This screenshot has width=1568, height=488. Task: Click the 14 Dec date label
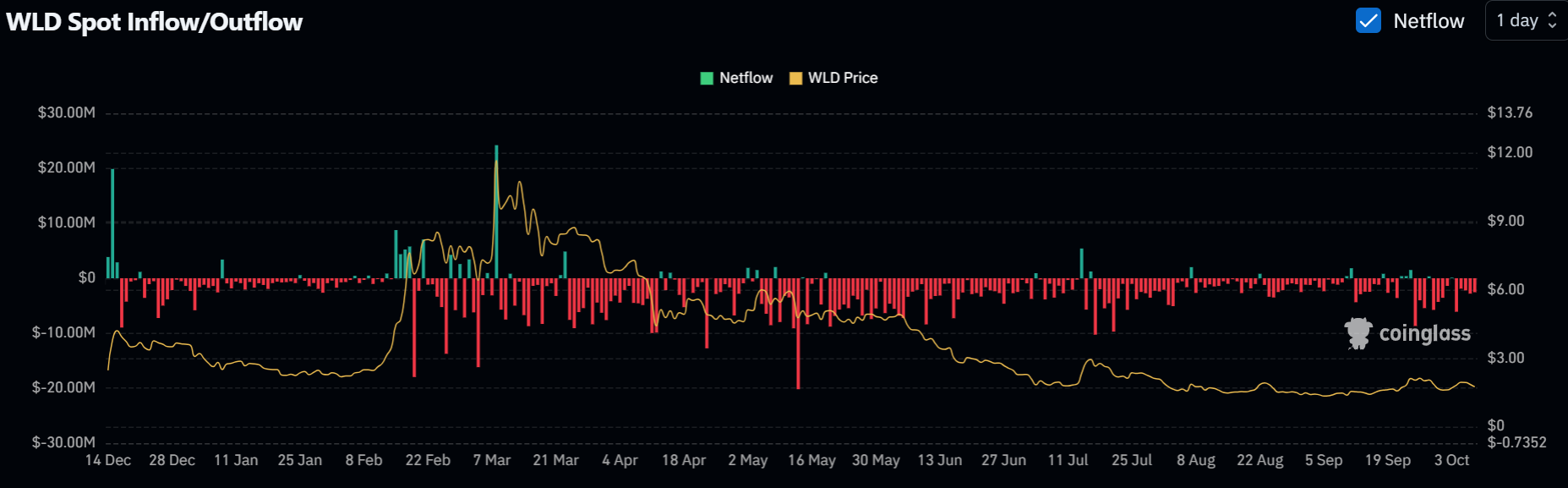pos(108,460)
